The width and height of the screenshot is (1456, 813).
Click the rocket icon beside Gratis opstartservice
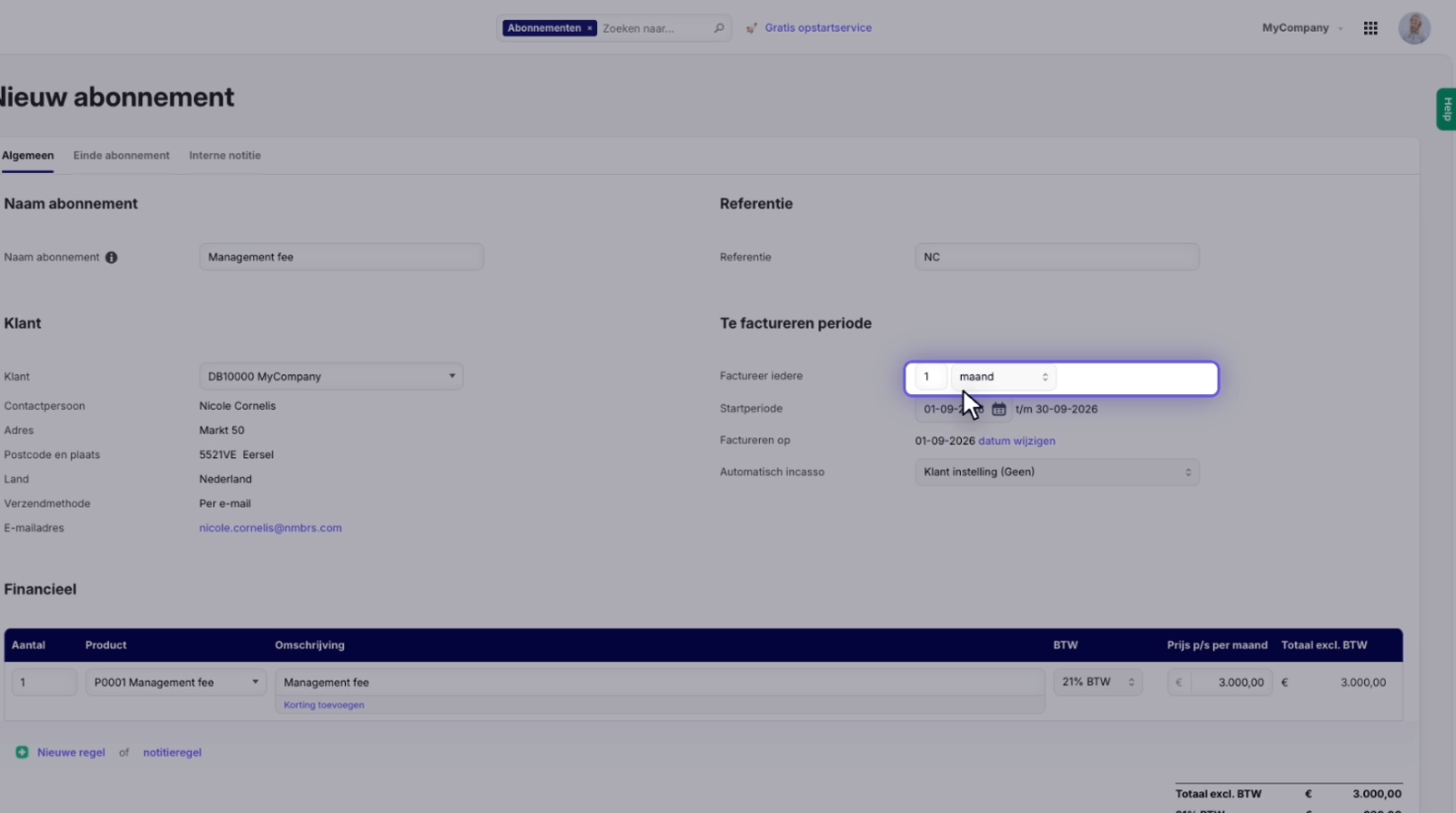[x=752, y=28]
